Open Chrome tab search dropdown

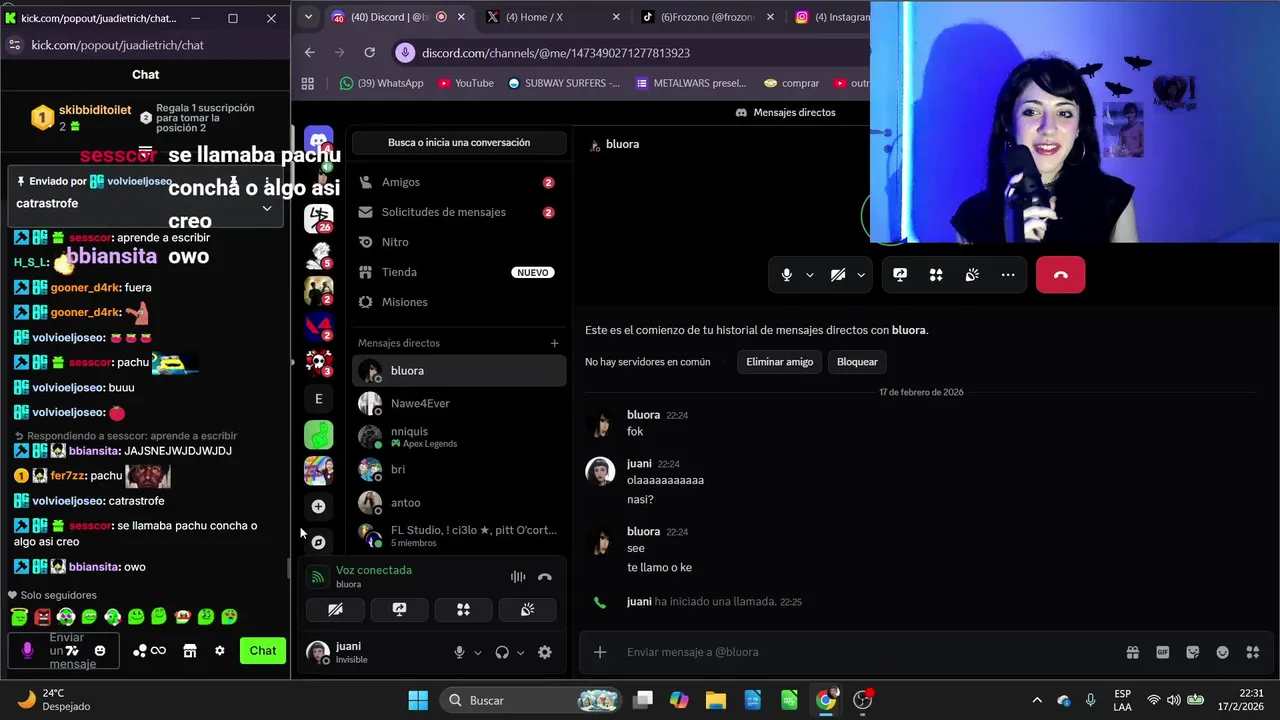click(308, 17)
